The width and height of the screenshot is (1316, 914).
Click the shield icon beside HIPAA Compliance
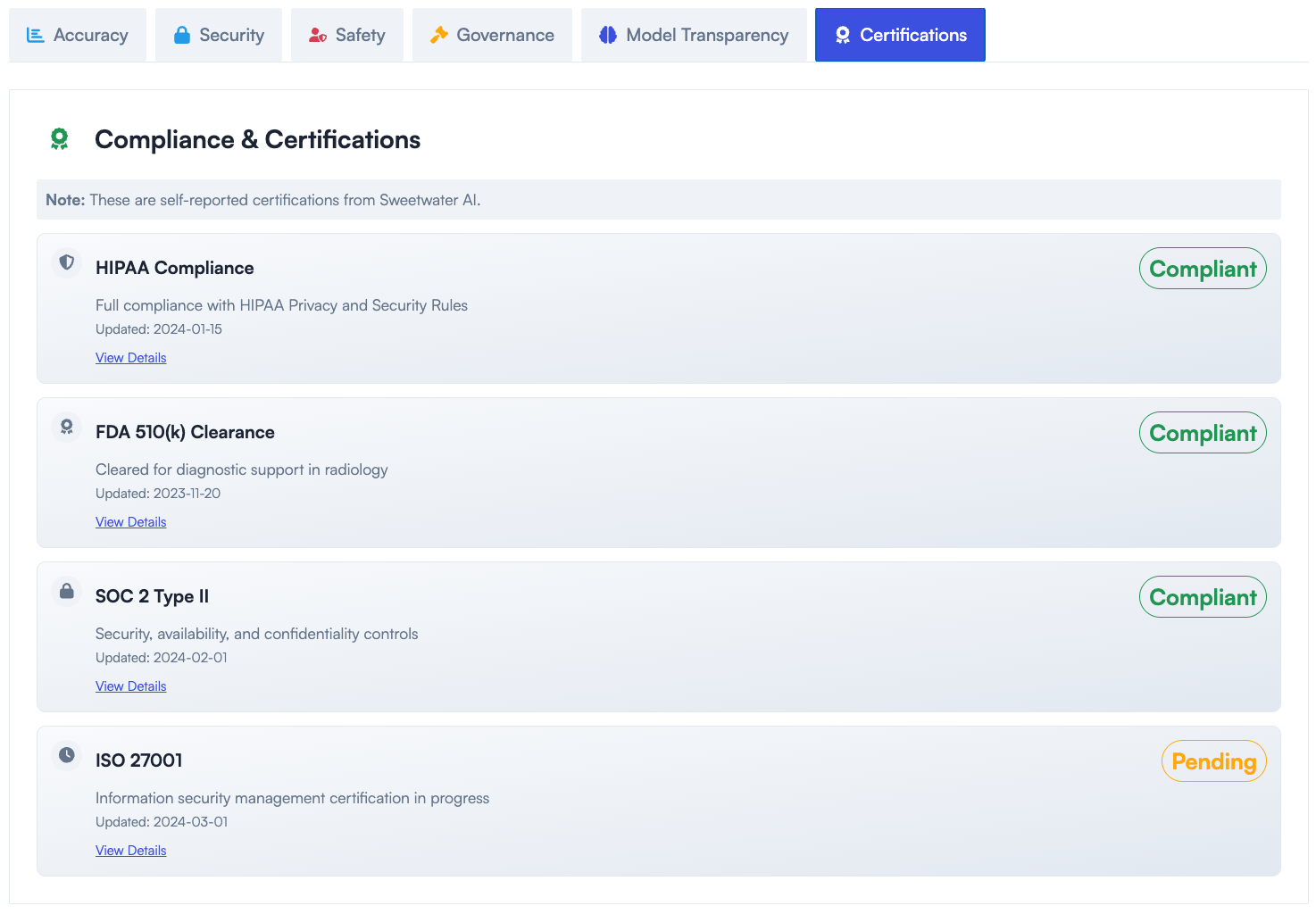(66, 262)
